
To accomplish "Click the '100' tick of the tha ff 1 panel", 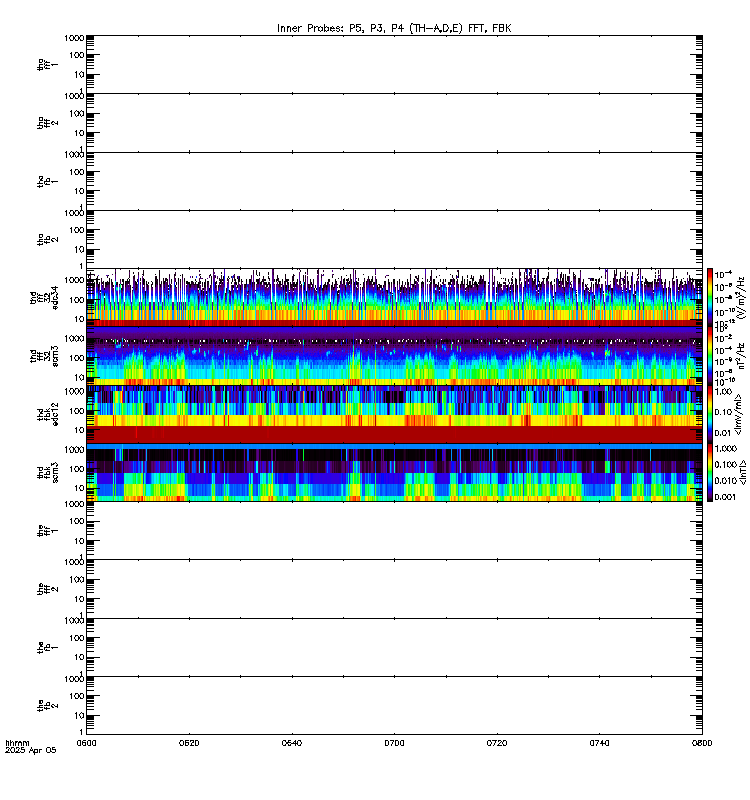I will (77, 55).
